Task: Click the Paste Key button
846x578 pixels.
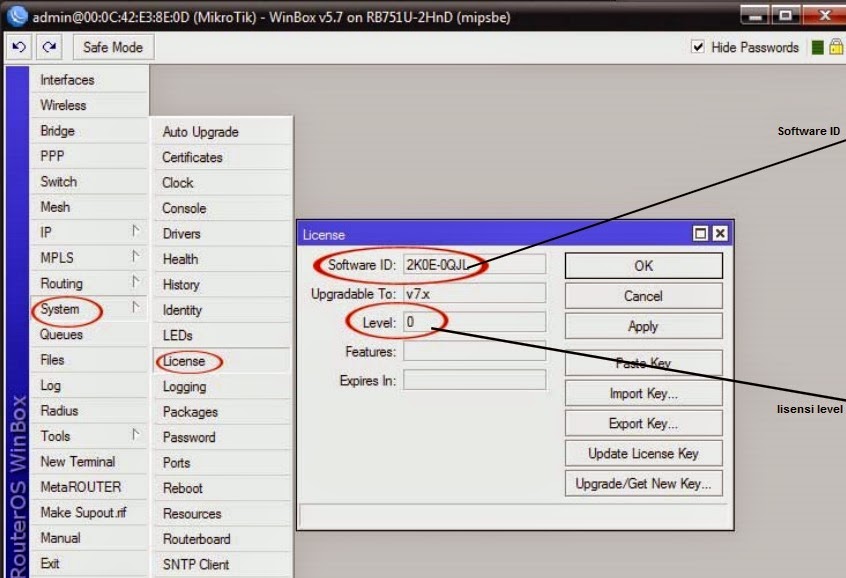Action: click(x=643, y=363)
